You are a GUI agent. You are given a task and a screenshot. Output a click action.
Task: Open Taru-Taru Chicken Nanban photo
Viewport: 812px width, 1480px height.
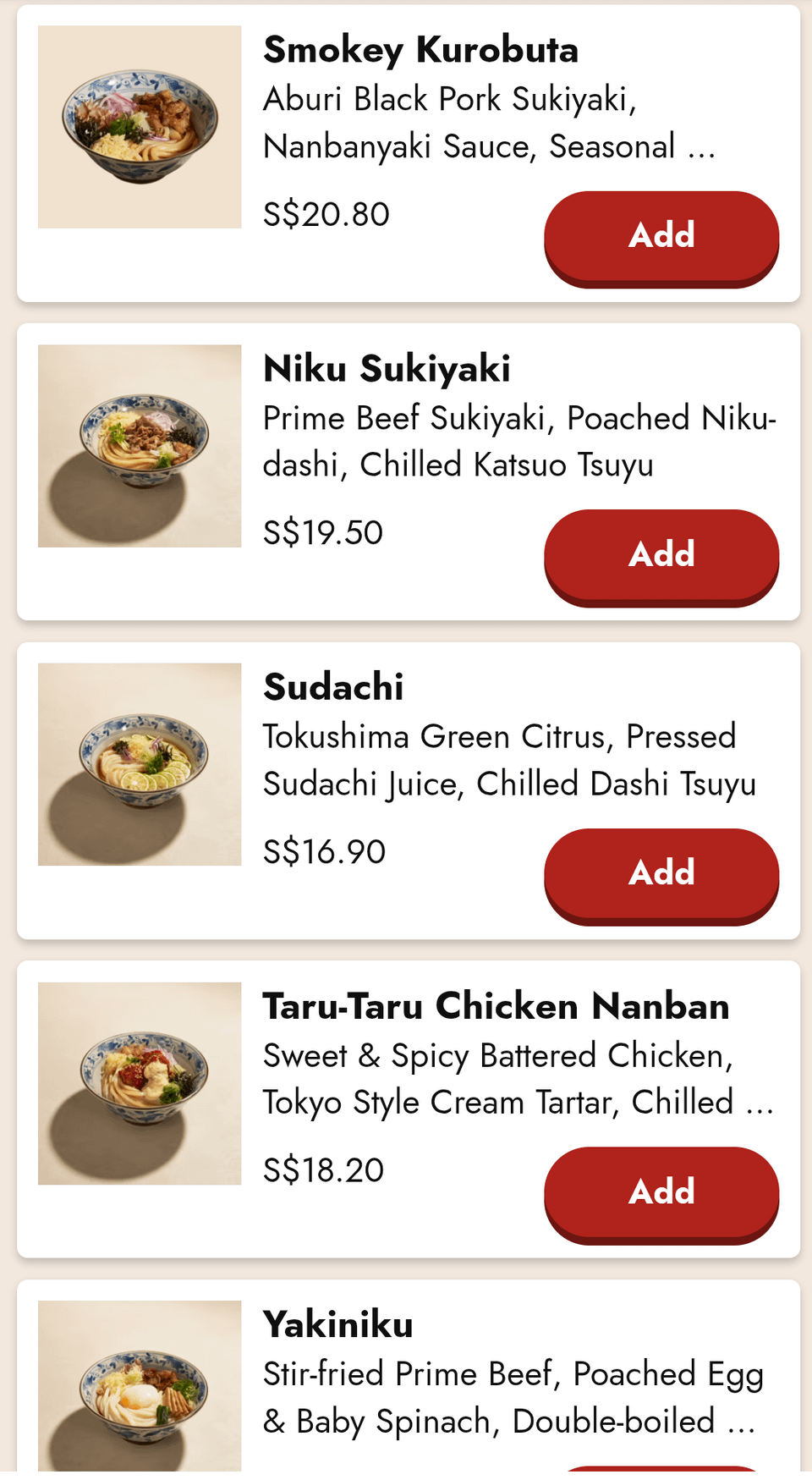click(x=140, y=1083)
